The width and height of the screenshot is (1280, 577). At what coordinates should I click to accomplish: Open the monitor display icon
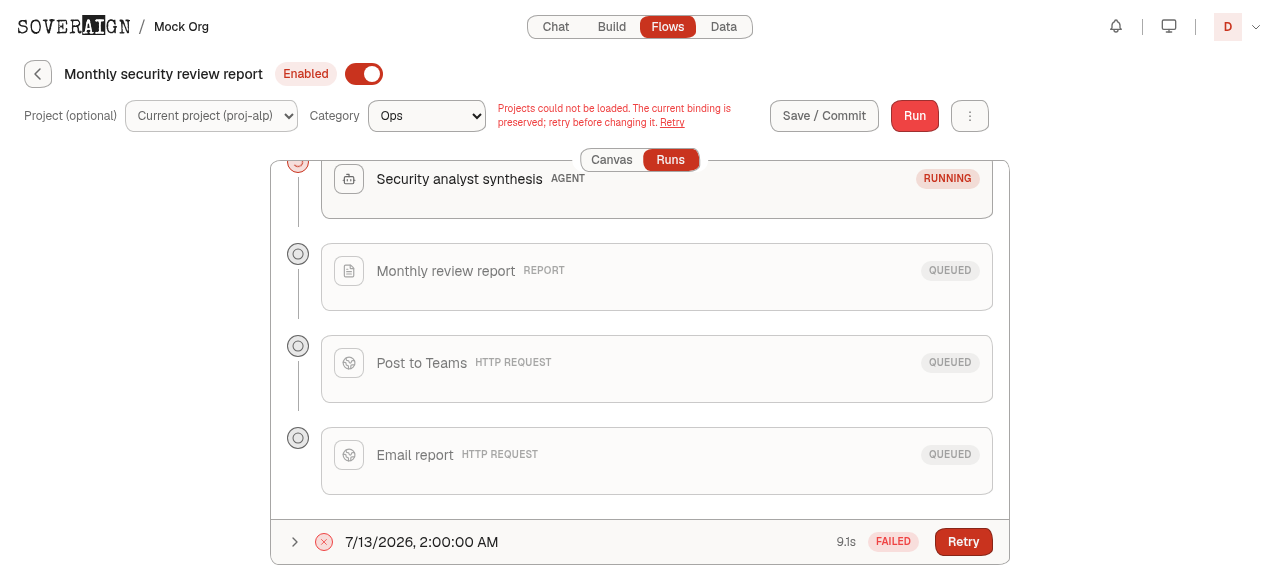coord(1169,27)
